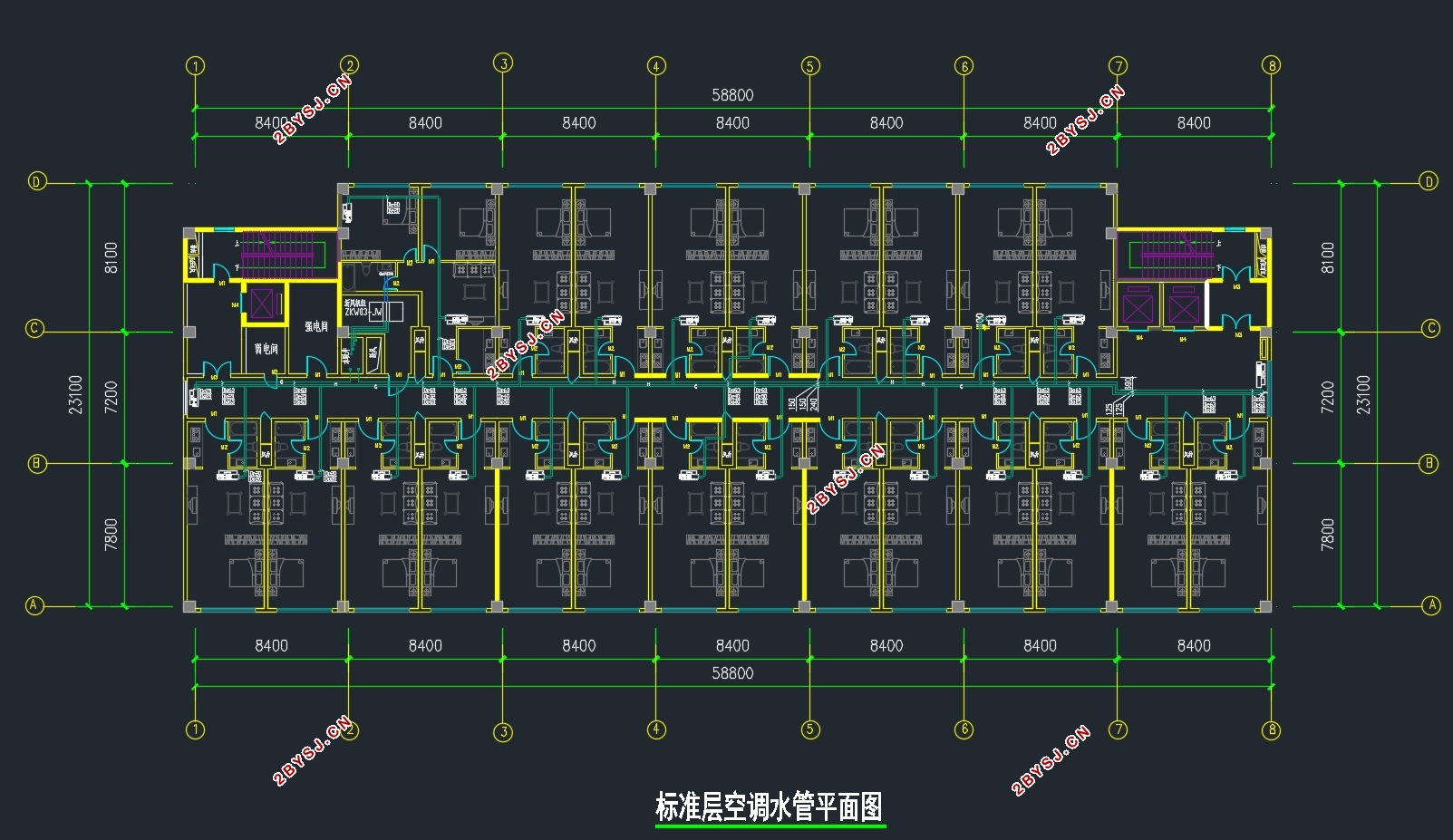
Task: Select the purple staircase at right wing
Action: (x=1177, y=254)
